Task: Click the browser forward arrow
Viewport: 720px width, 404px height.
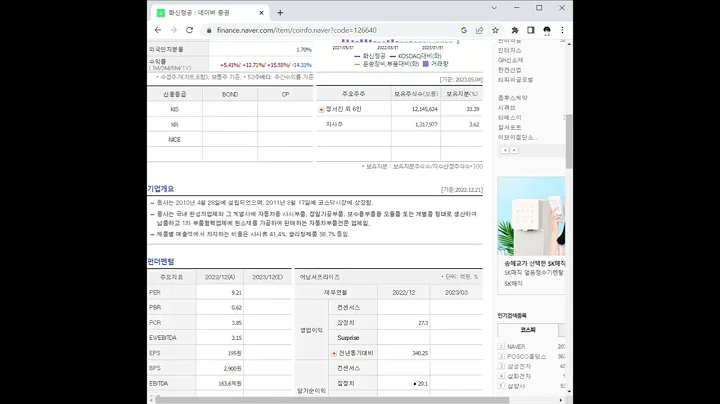Action: coord(174,30)
